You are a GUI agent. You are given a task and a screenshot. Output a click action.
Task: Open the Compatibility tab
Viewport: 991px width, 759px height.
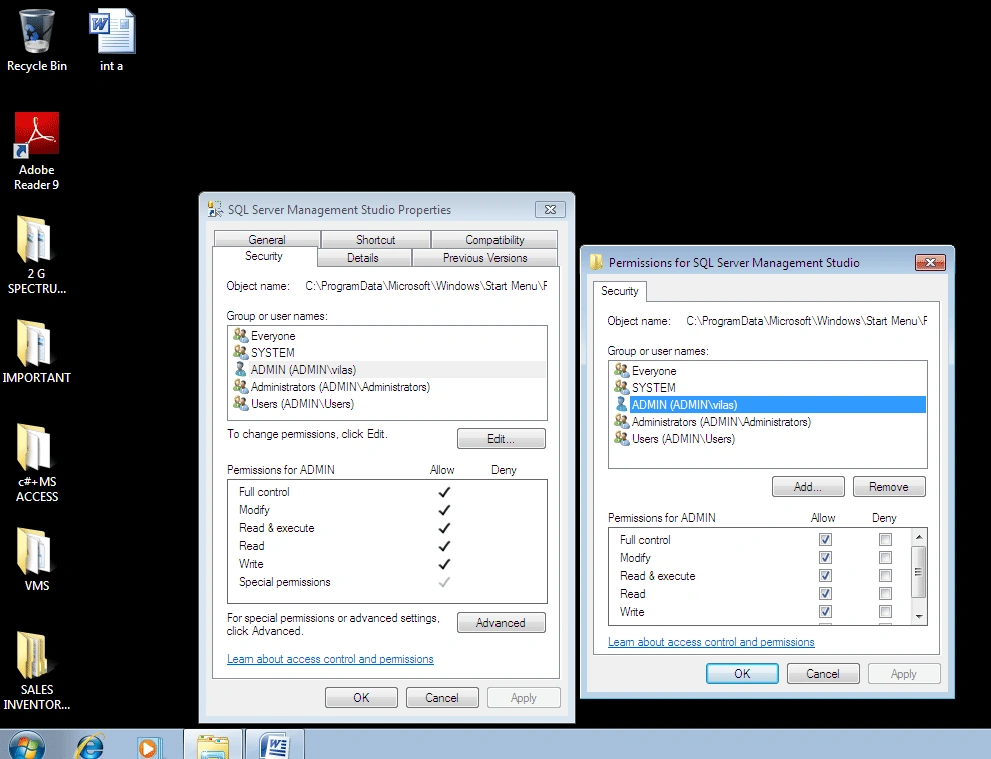[x=495, y=240]
